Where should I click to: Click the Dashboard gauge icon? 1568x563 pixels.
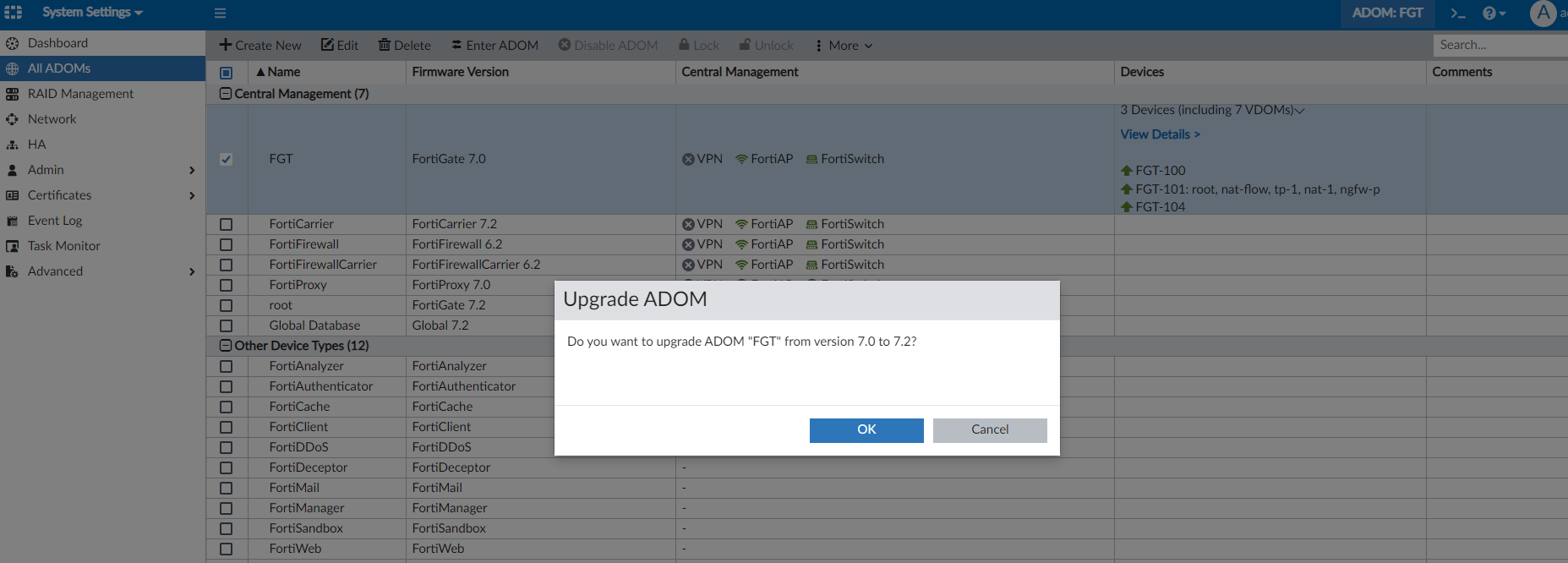(13, 43)
